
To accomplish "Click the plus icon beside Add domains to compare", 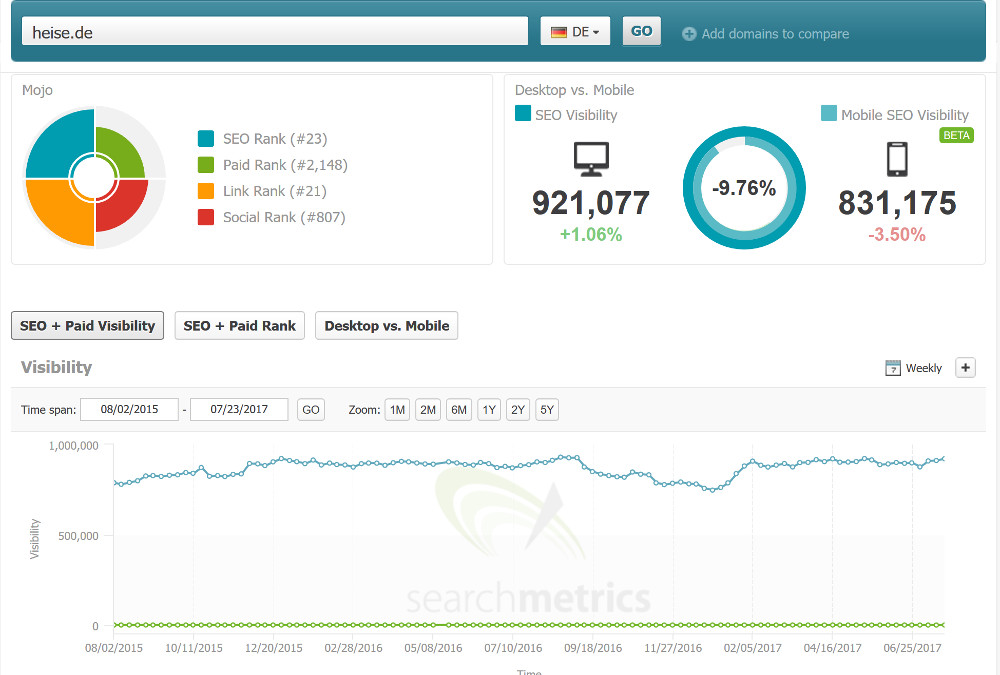I will [689, 33].
